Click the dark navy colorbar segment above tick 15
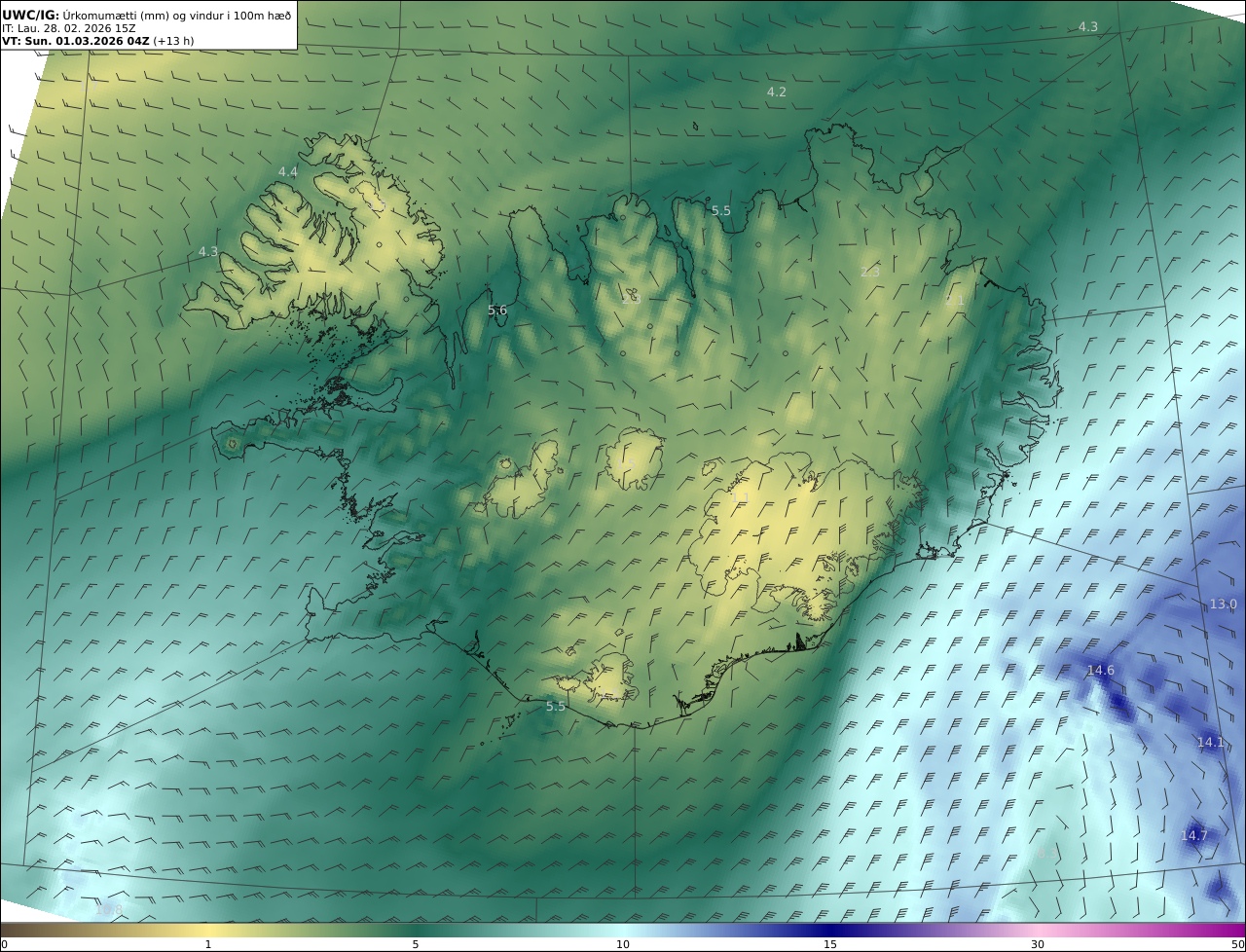Image resolution: width=1246 pixels, height=952 pixels. coord(830,930)
